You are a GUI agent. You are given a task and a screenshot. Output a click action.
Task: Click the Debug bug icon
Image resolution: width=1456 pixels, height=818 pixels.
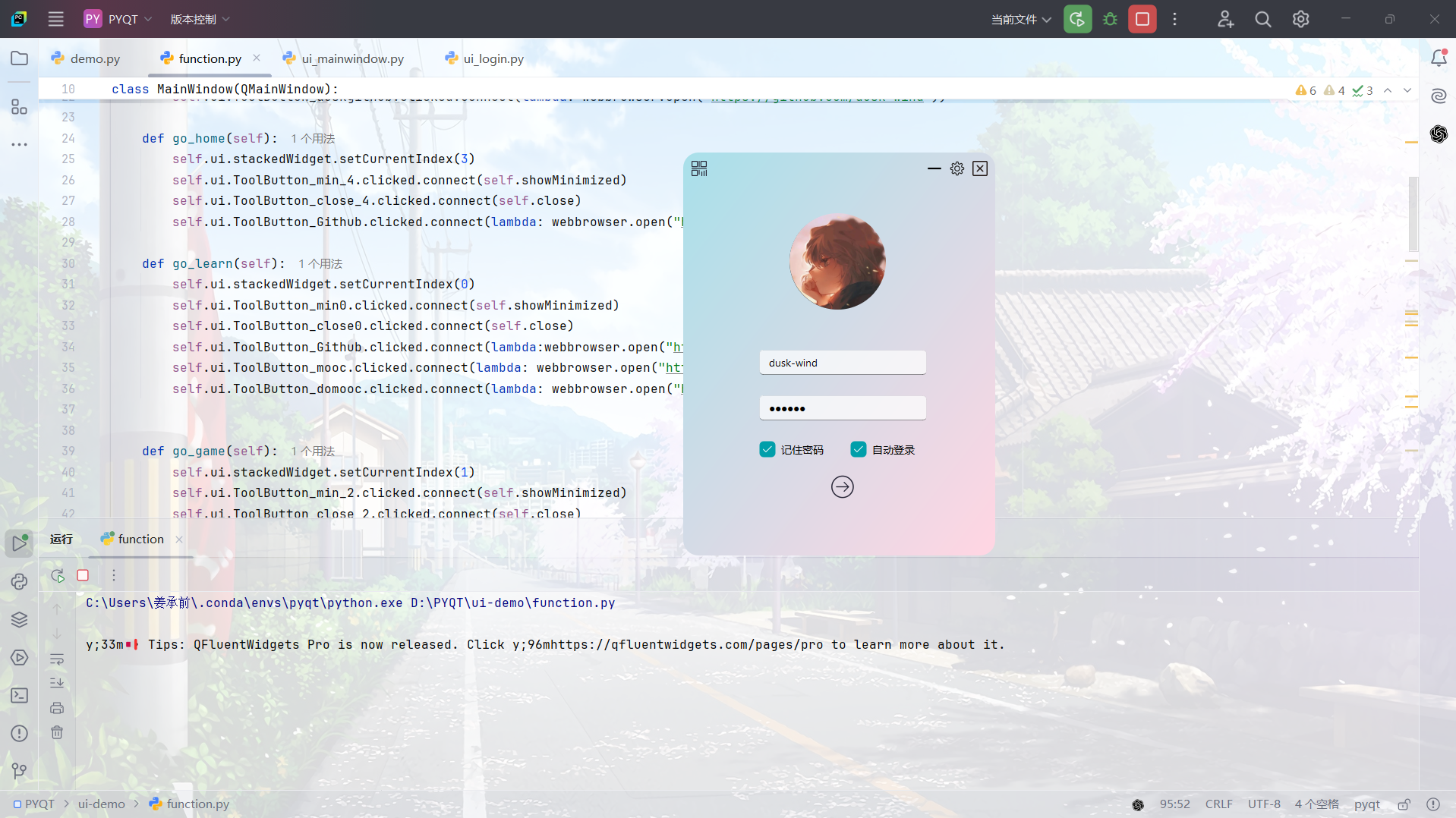pyautogui.click(x=1110, y=19)
